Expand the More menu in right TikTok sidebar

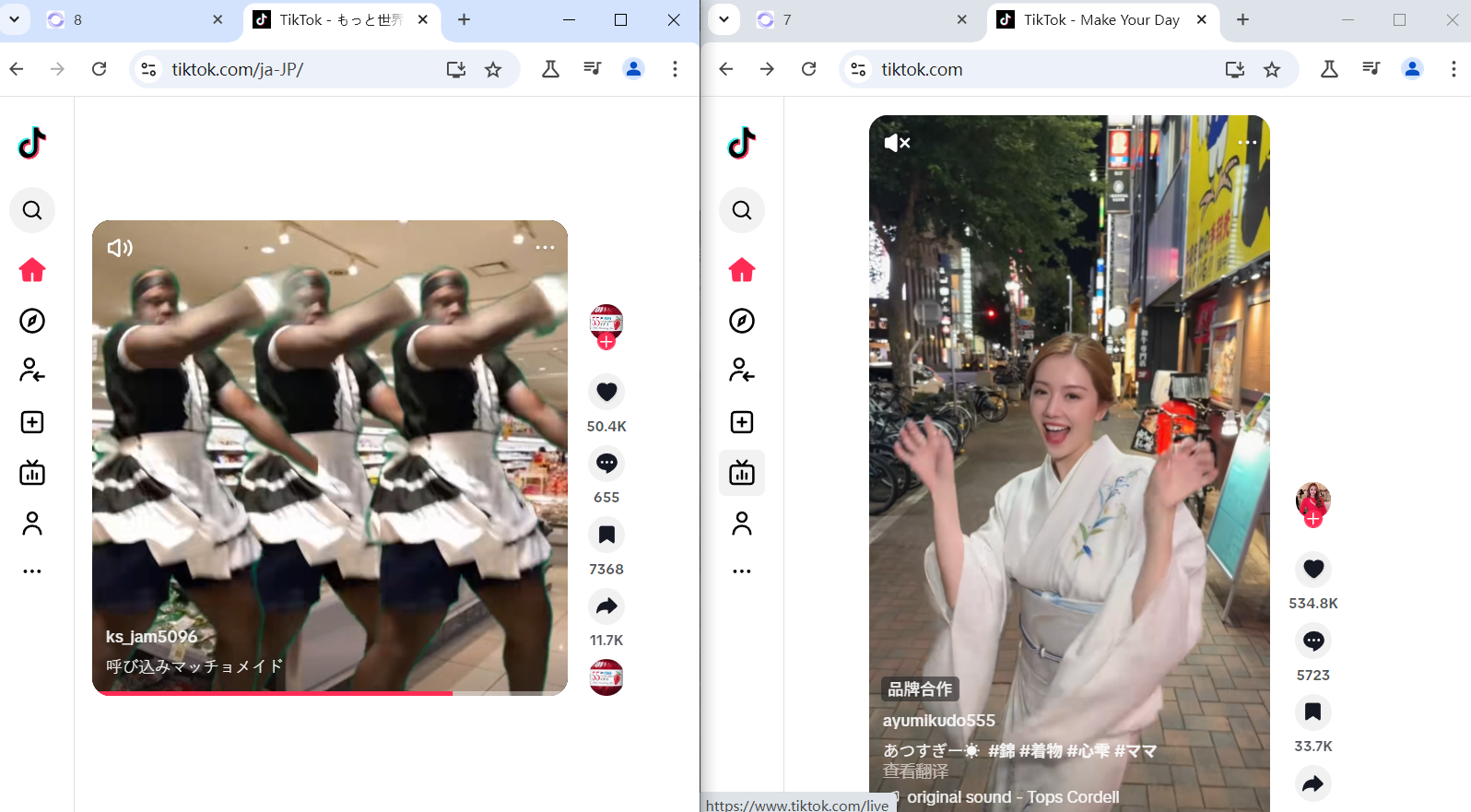pos(742,571)
